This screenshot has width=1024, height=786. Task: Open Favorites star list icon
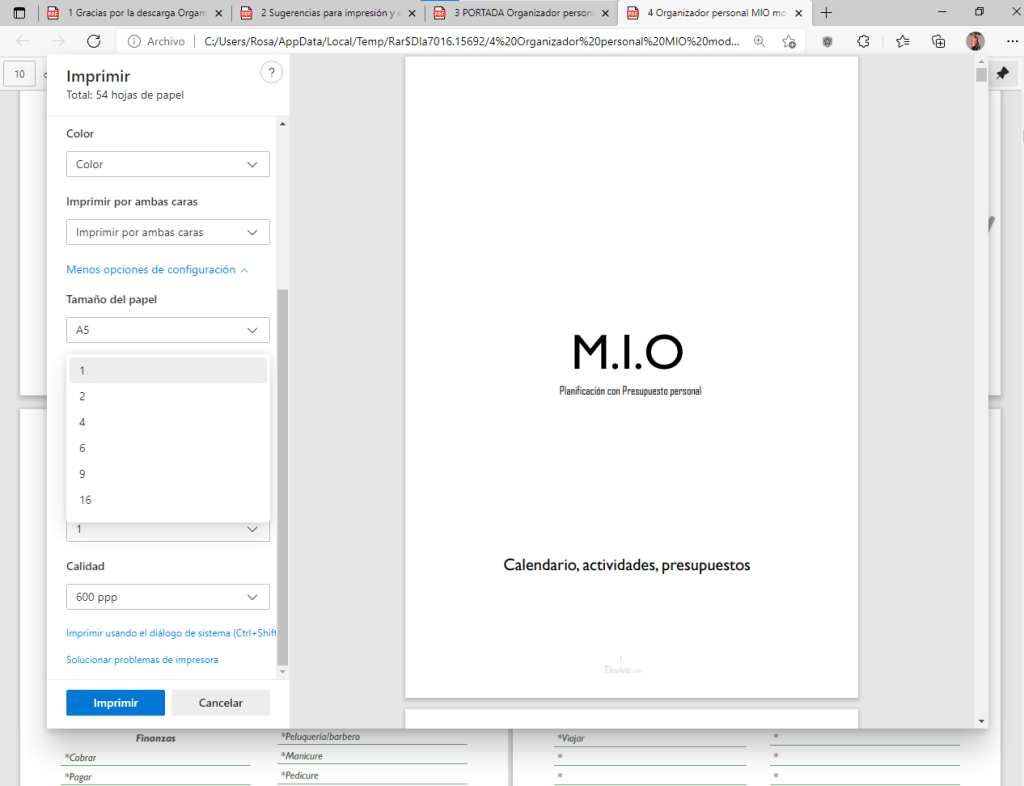point(902,41)
